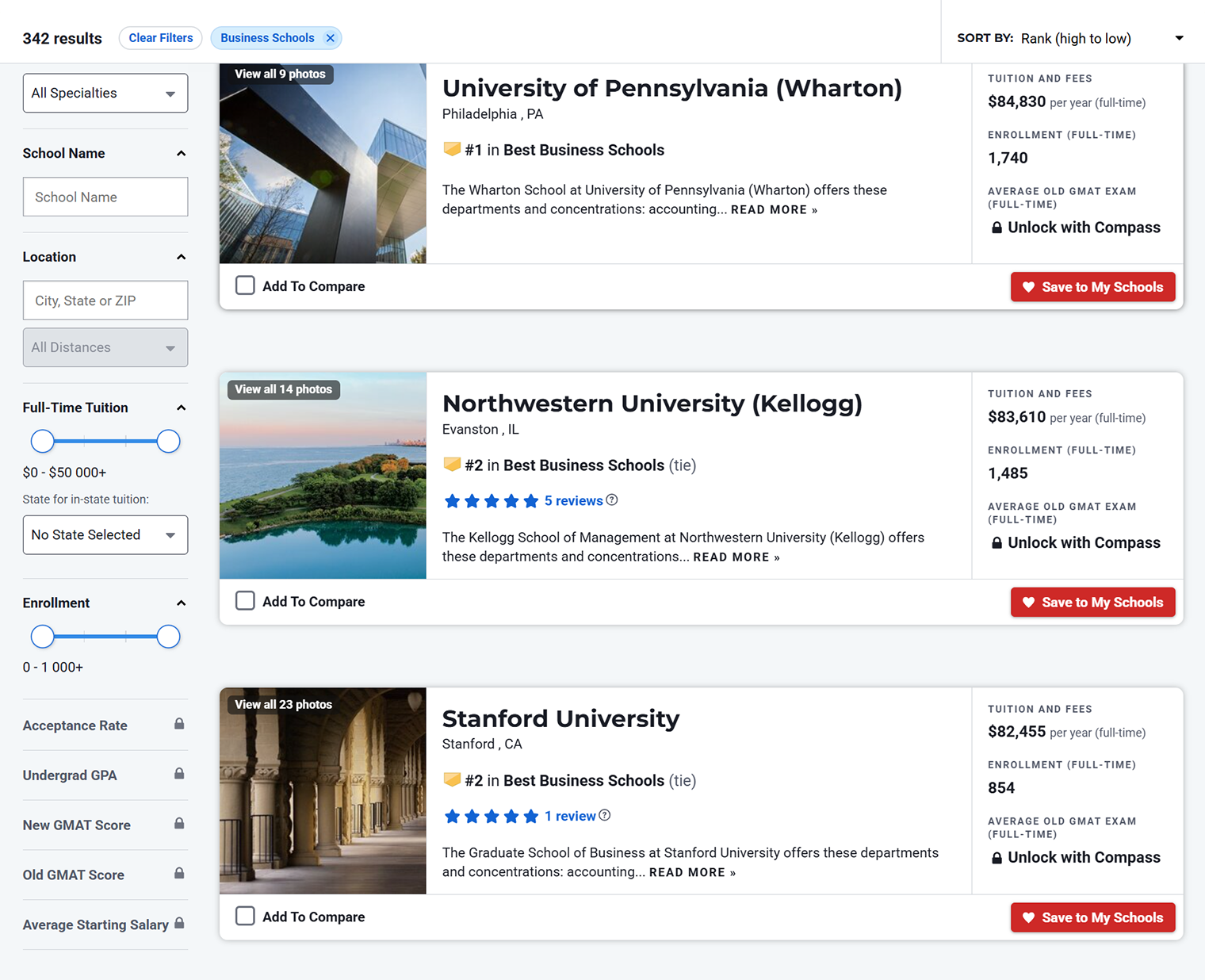The height and width of the screenshot is (980, 1205).
Task: Click the Old GMAT Score sidebar item
Action: [x=73, y=875]
